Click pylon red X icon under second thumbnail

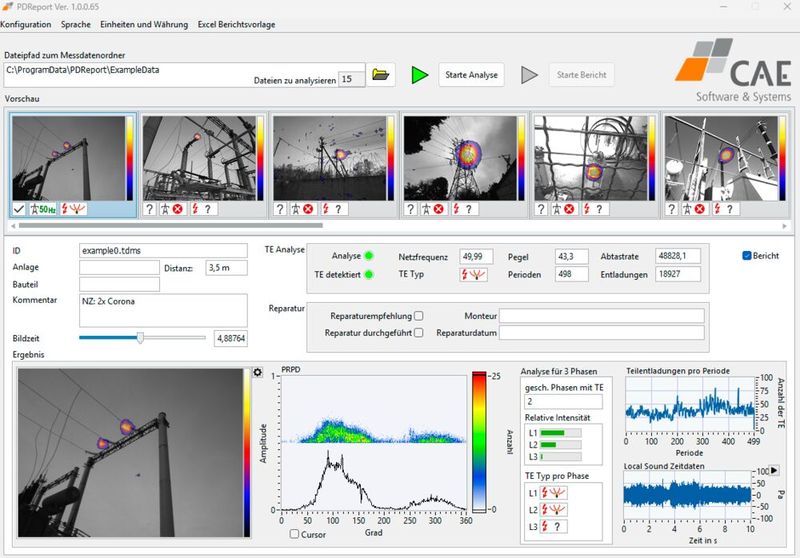click(x=172, y=209)
